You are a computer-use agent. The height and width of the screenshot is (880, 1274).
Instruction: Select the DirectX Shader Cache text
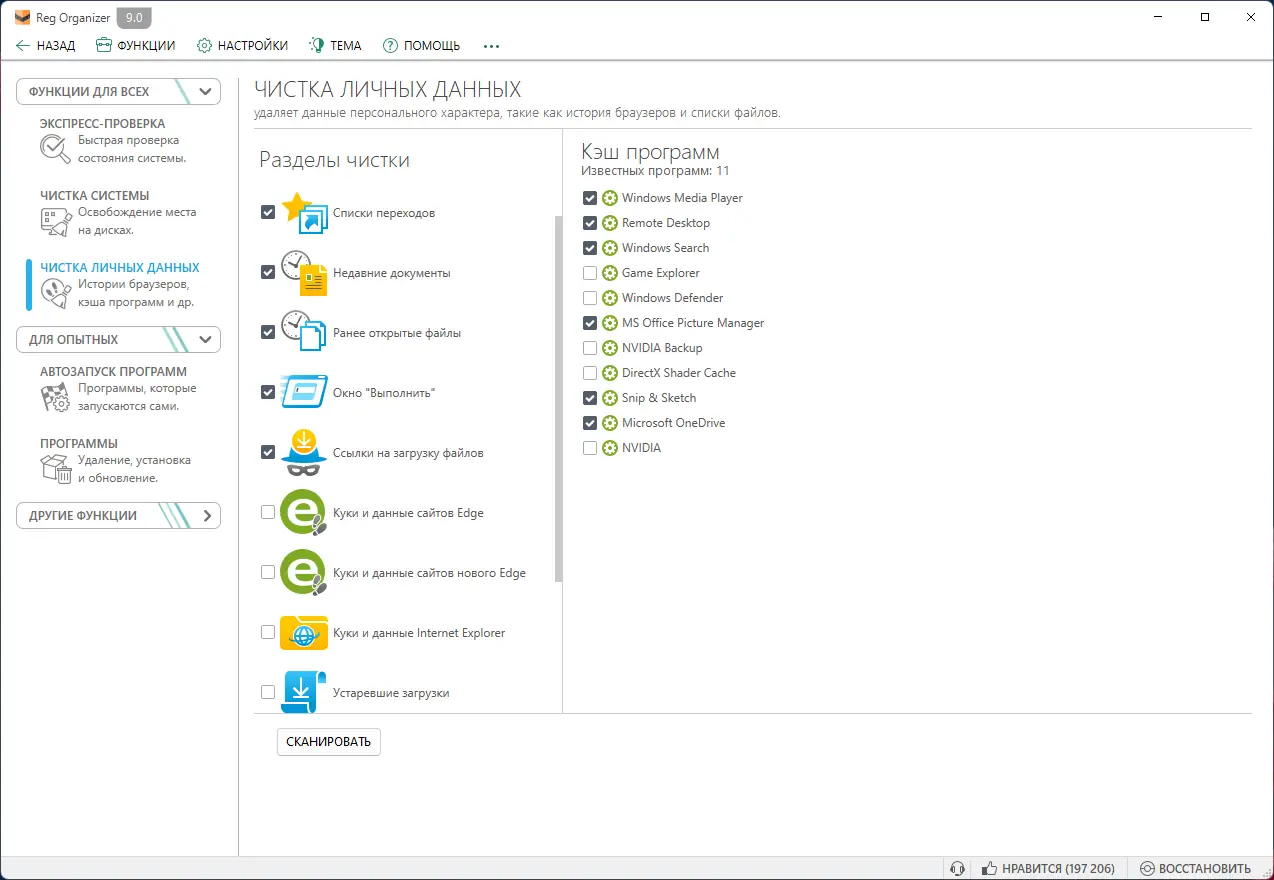click(679, 373)
